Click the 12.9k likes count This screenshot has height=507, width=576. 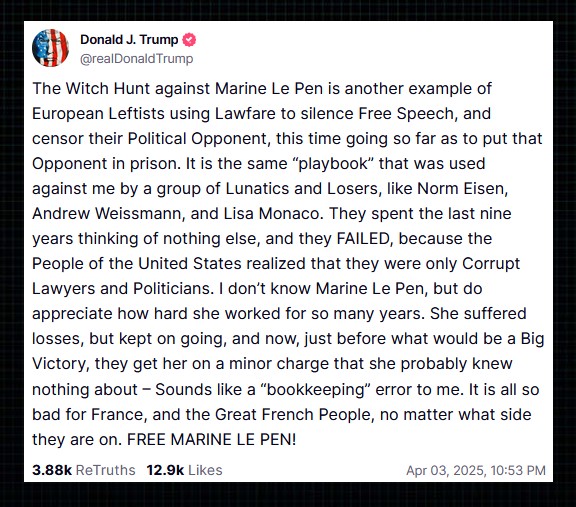(165, 470)
